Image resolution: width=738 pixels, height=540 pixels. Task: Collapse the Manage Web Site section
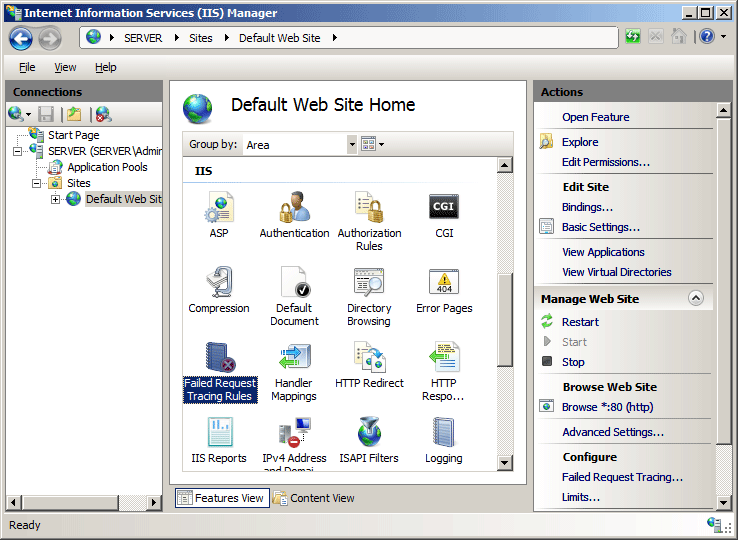click(696, 298)
